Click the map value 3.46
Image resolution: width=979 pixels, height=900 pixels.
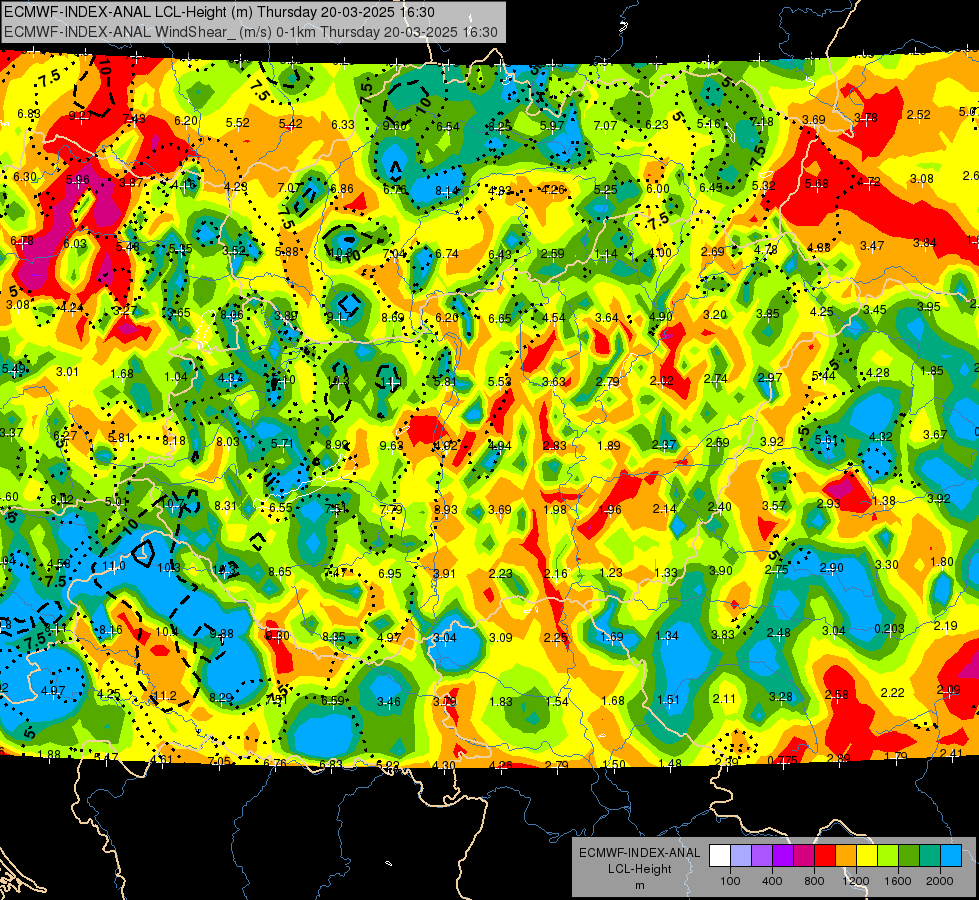(x=388, y=701)
